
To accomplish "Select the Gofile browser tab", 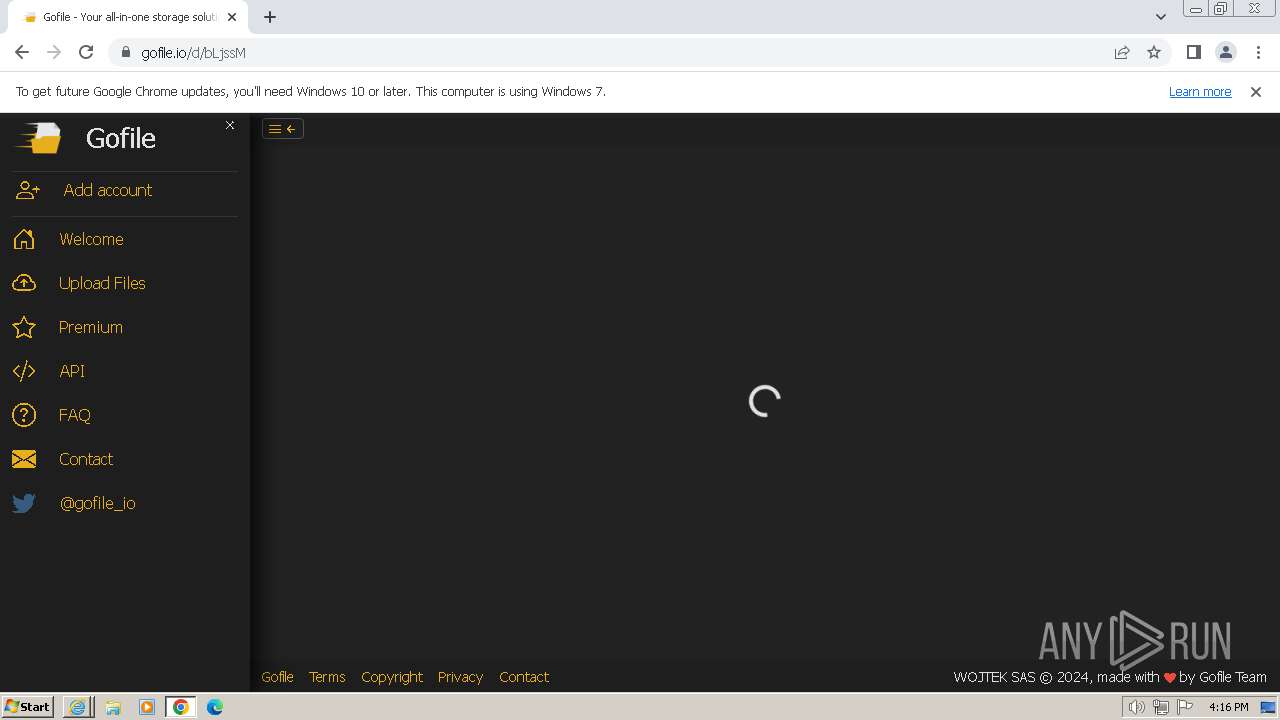I will (x=128, y=17).
